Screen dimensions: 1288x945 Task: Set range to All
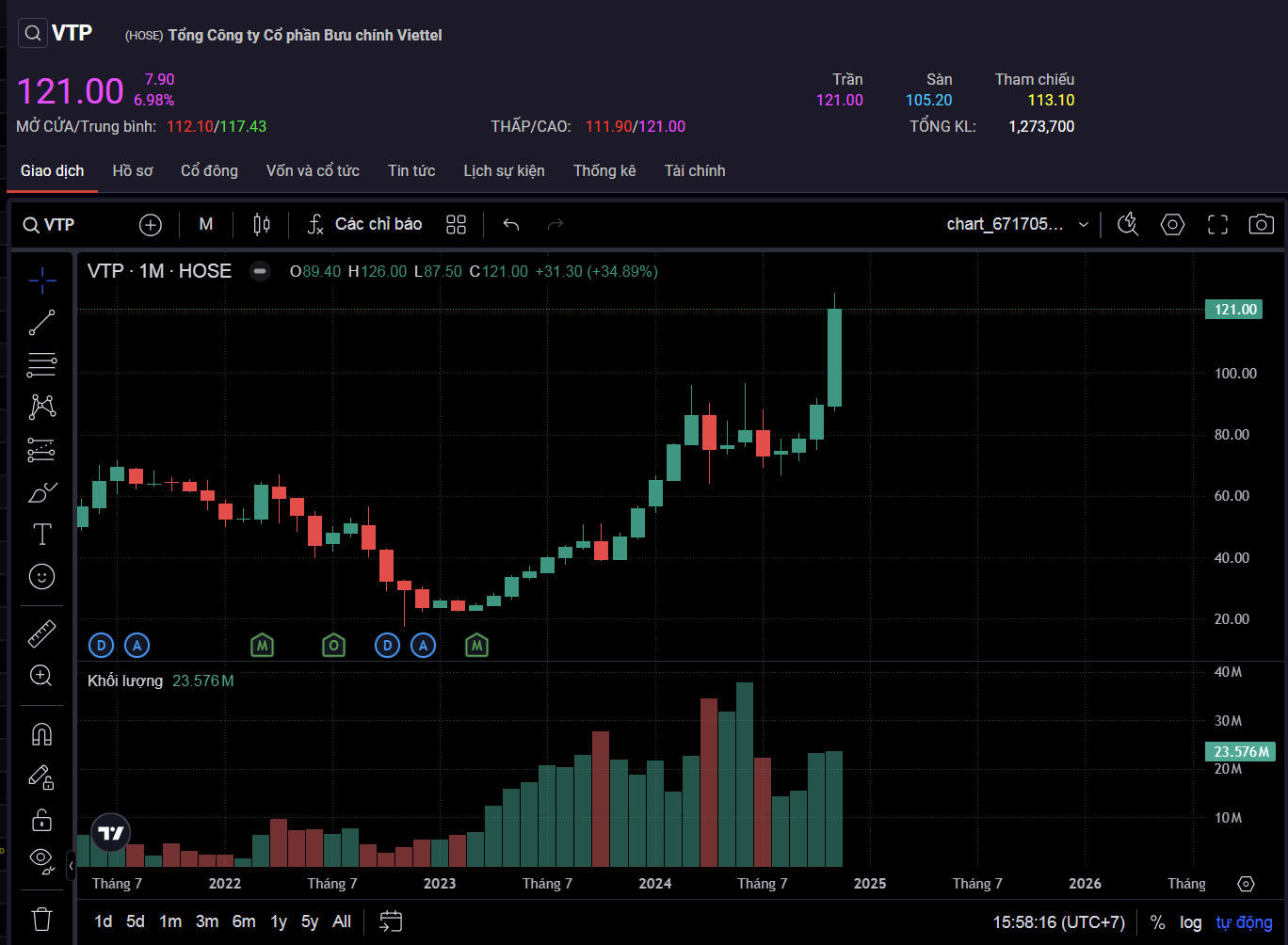coord(342,921)
